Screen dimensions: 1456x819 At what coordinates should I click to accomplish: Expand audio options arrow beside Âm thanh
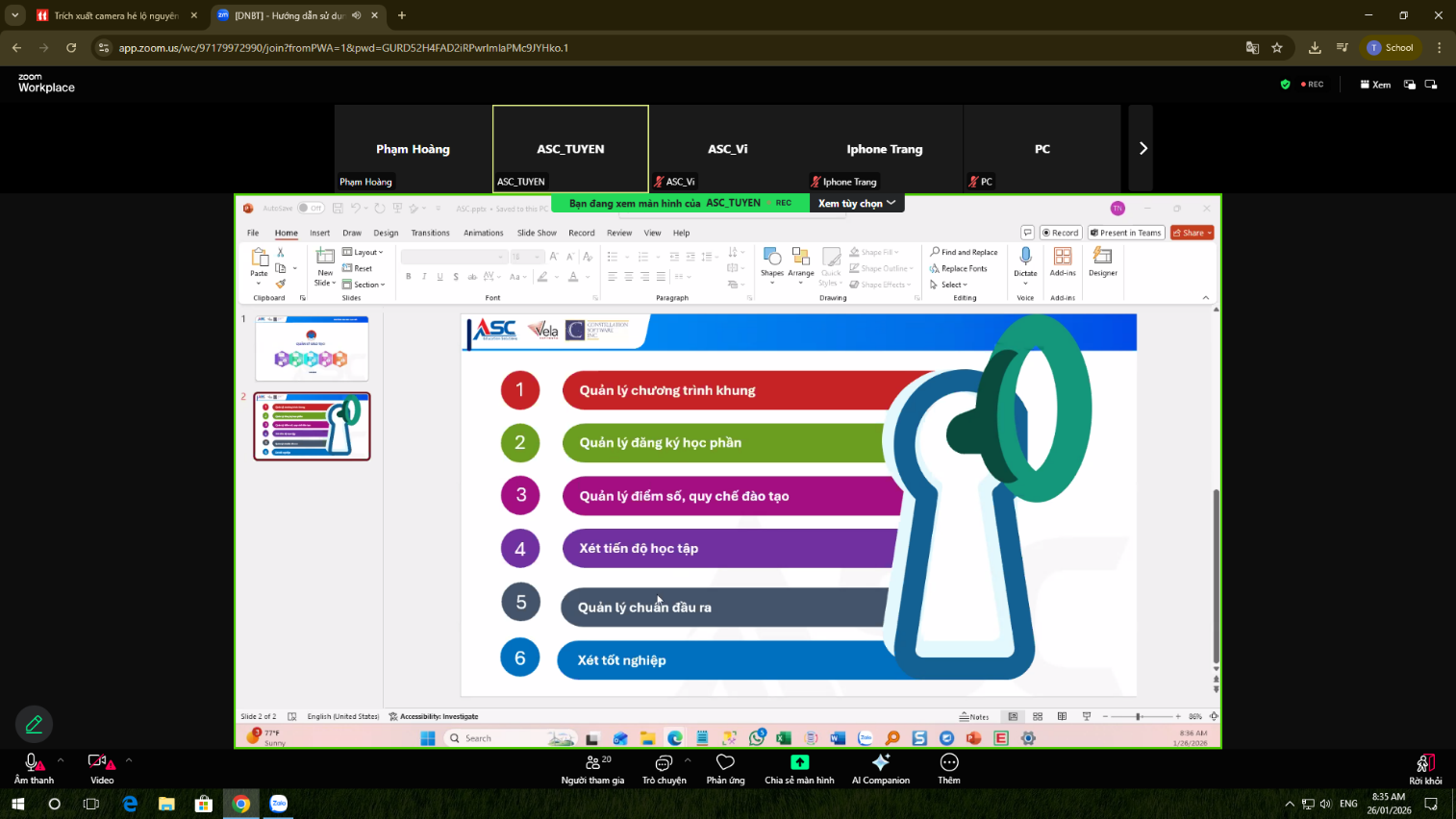[x=61, y=759]
